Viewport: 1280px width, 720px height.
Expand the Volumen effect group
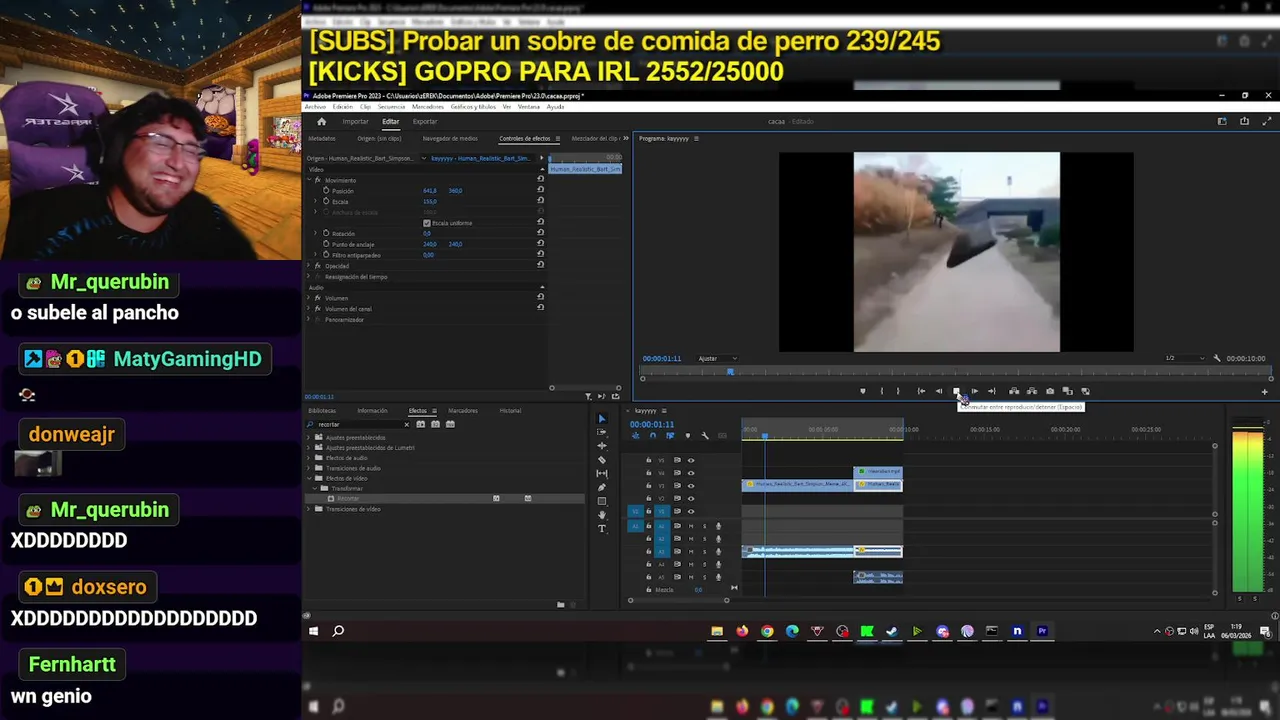pos(310,298)
